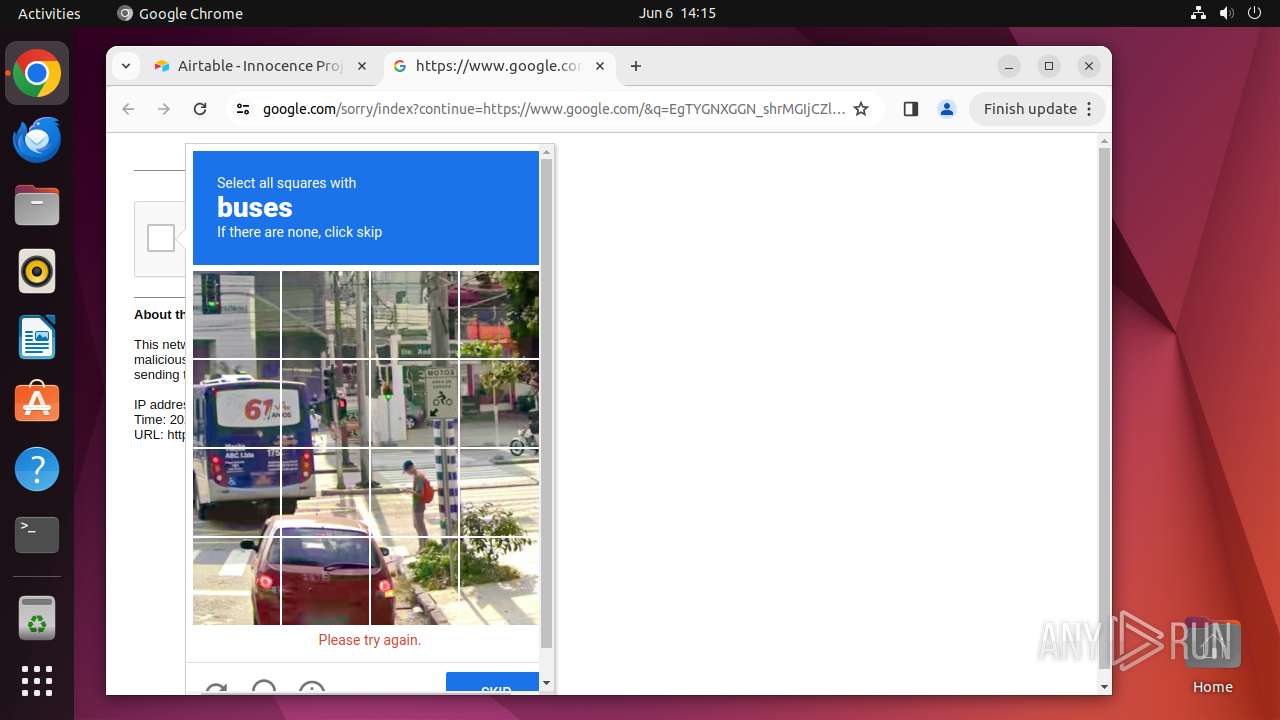The image size is (1280, 720).
Task: Open a new tab
Action: tap(636, 66)
